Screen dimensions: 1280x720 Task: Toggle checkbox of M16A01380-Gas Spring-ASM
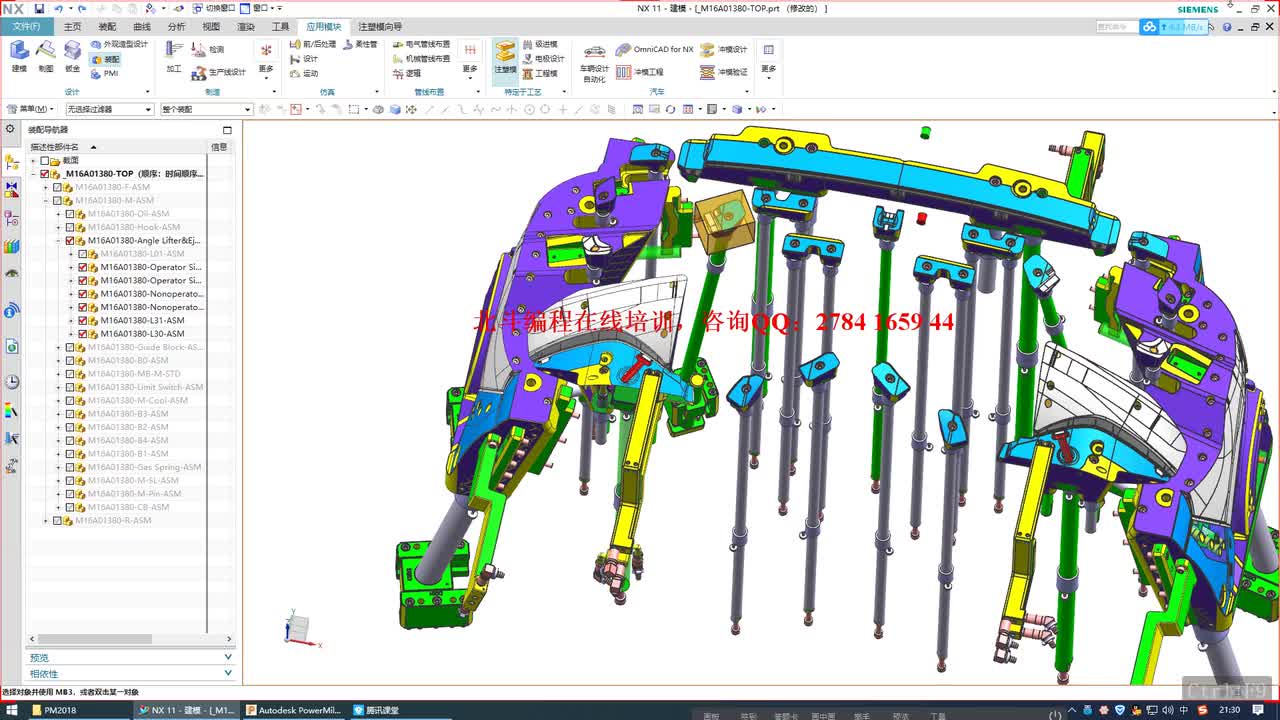click(x=70, y=467)
